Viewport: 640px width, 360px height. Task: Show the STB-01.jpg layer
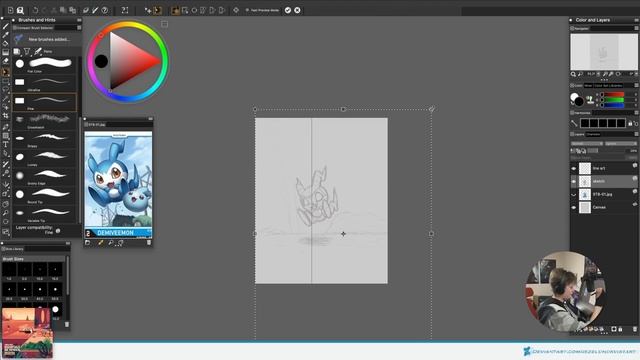tap(573, 194)
